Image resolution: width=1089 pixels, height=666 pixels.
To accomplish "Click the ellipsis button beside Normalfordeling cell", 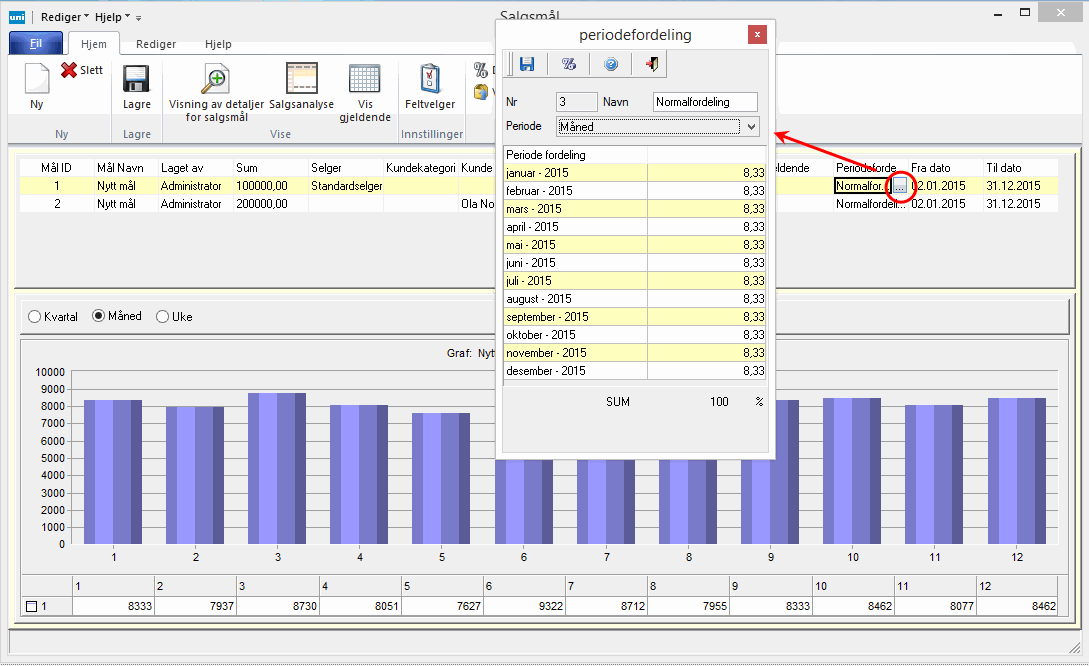I will click(x=900, y=186).
